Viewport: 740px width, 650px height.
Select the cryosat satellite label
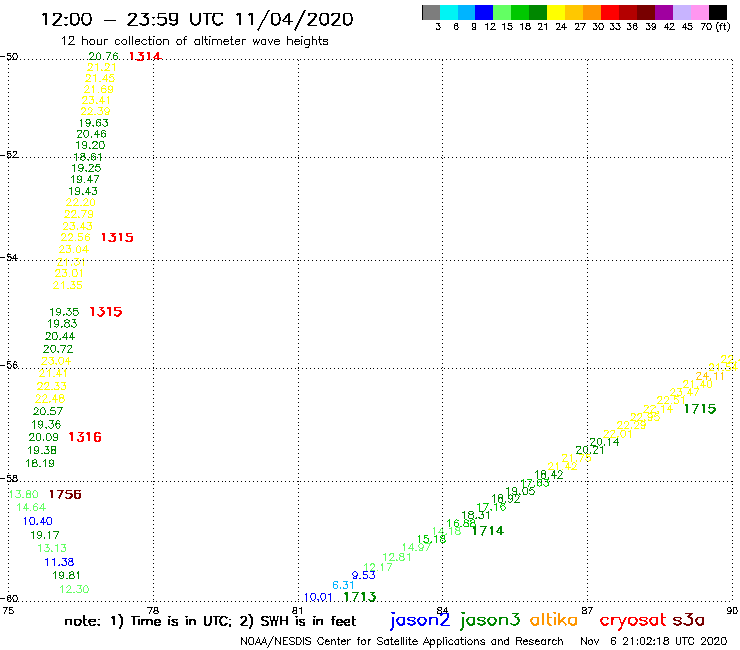(x=632, y=621)
